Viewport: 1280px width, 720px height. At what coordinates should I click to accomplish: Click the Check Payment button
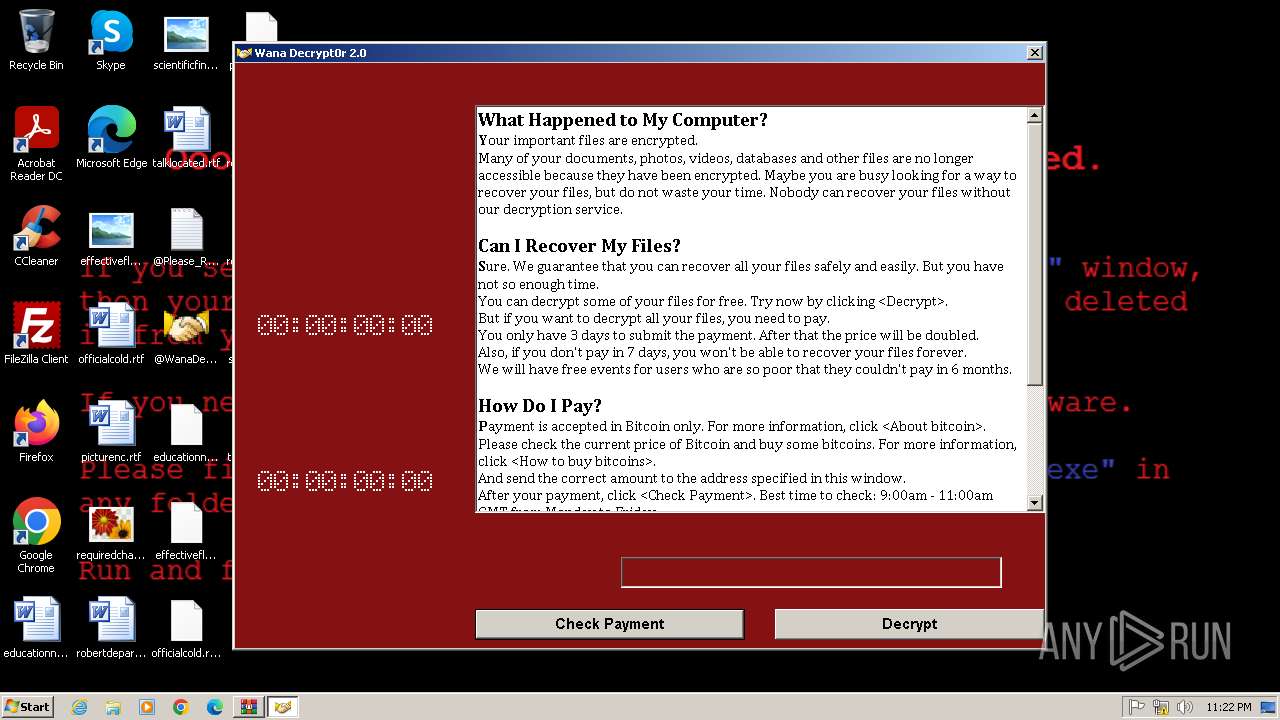pos(609,624)
